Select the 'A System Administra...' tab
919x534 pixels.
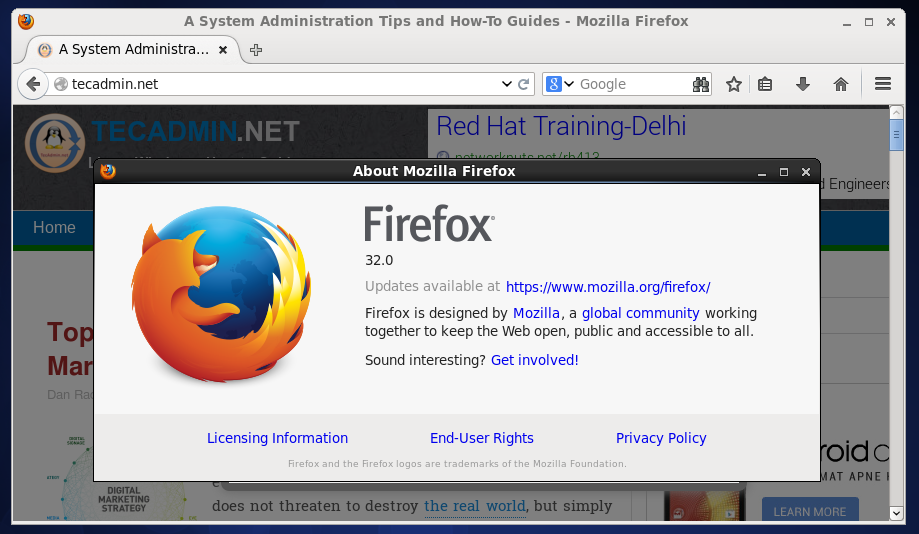tap(133, 50)
